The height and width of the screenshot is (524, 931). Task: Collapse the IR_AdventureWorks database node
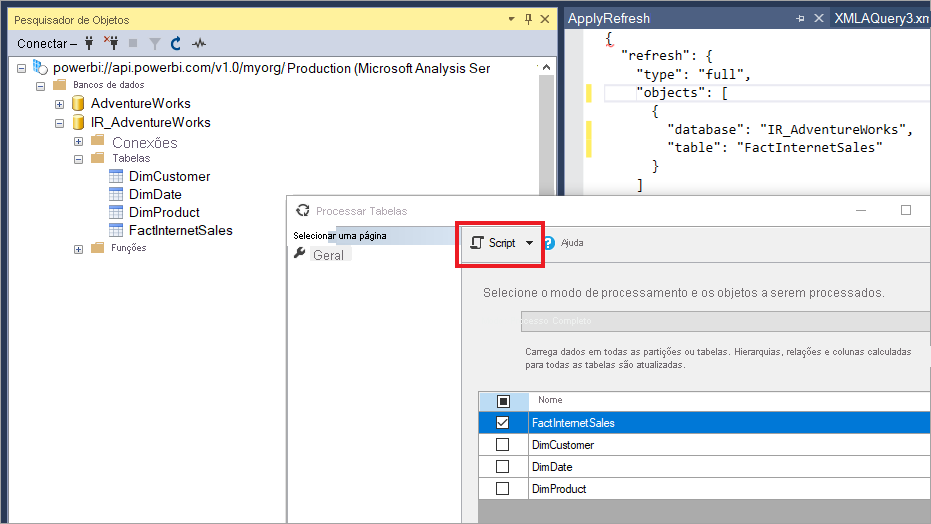[59, 123]
